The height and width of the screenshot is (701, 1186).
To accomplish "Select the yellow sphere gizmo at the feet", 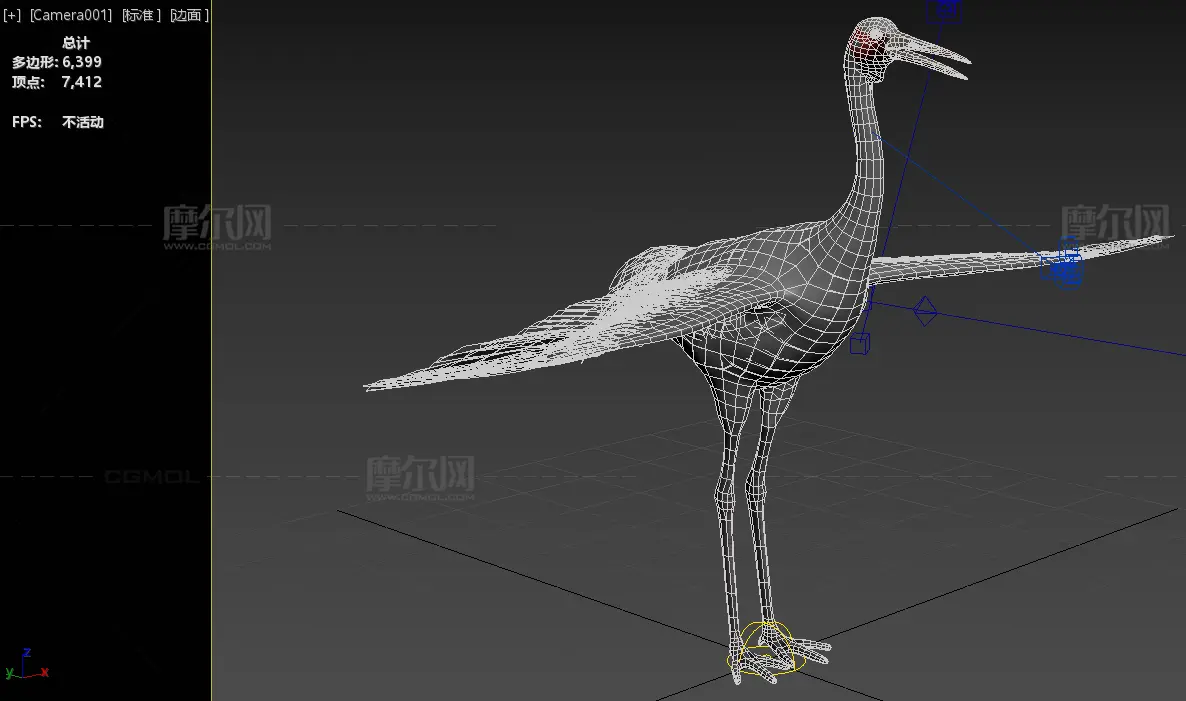I will tap(765, 647).
